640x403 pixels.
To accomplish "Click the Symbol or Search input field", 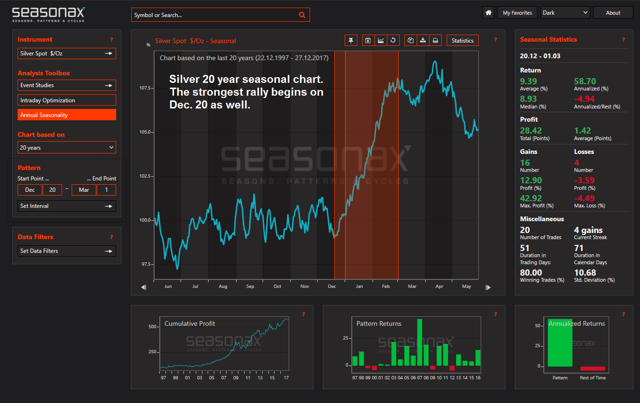I will [213, 15].
